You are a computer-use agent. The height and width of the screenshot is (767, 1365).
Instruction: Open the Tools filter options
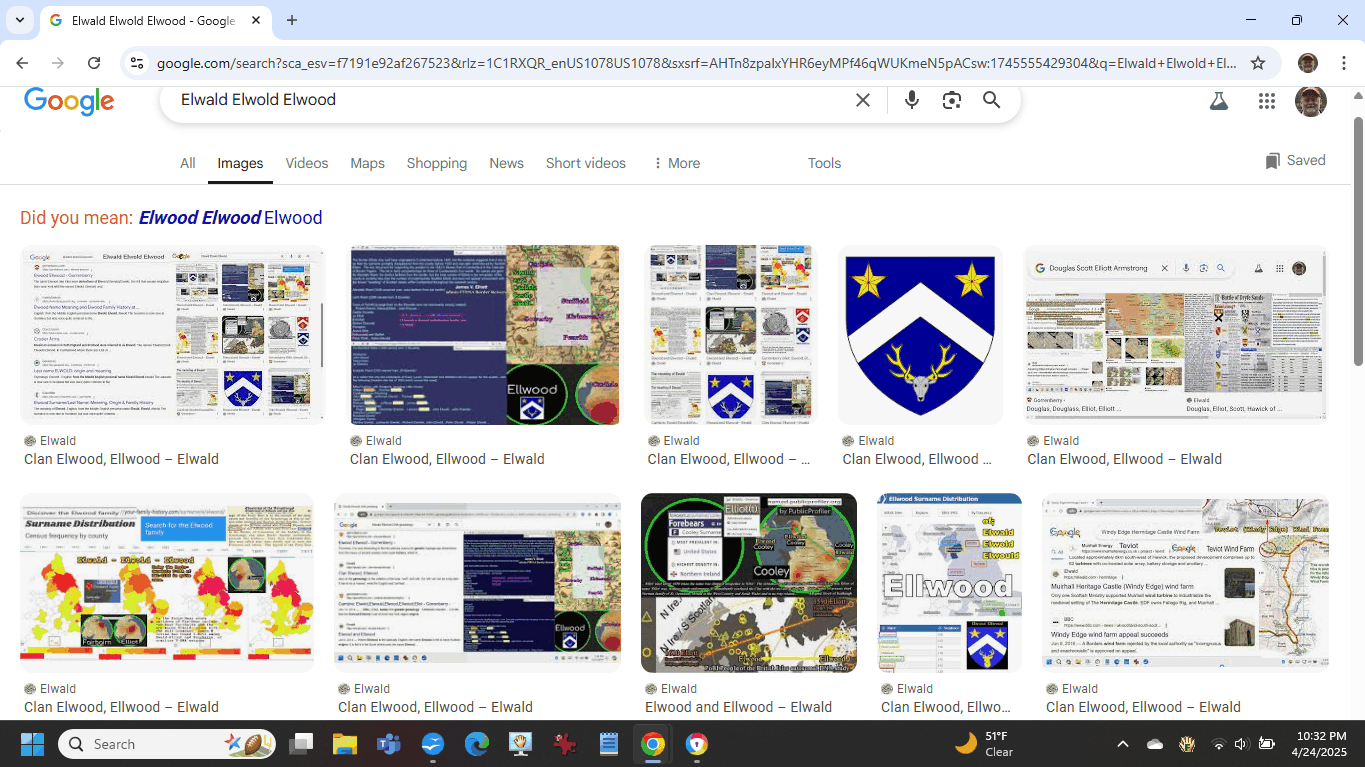[824, 163]
